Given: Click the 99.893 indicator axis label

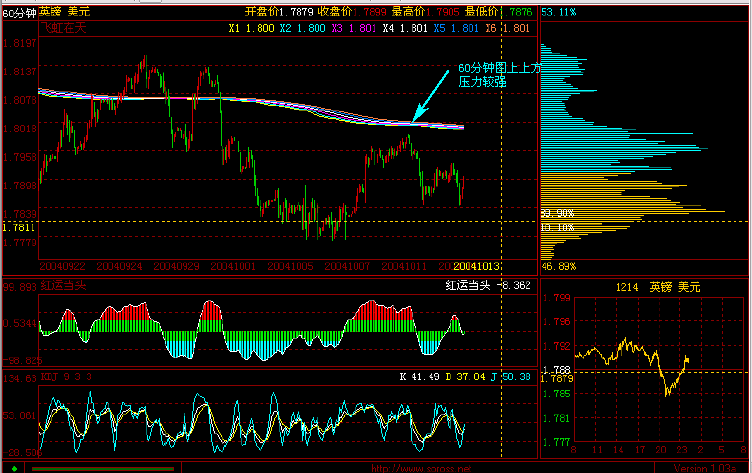Looking at the screenshot, I should [x=20, y=287].
